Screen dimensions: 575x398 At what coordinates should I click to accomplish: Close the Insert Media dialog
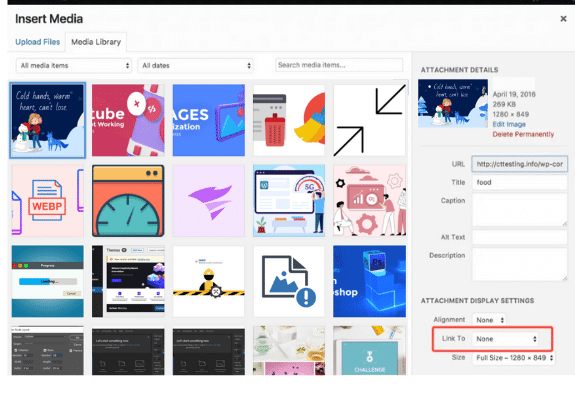pos(563,19)
